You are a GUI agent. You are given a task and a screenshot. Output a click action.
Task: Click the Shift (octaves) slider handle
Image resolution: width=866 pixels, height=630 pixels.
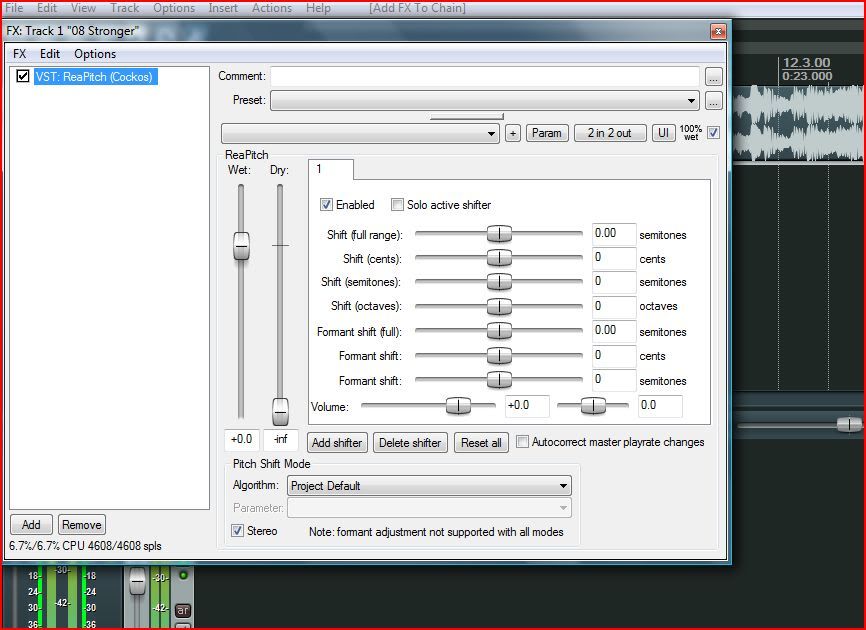coord(499,306)
